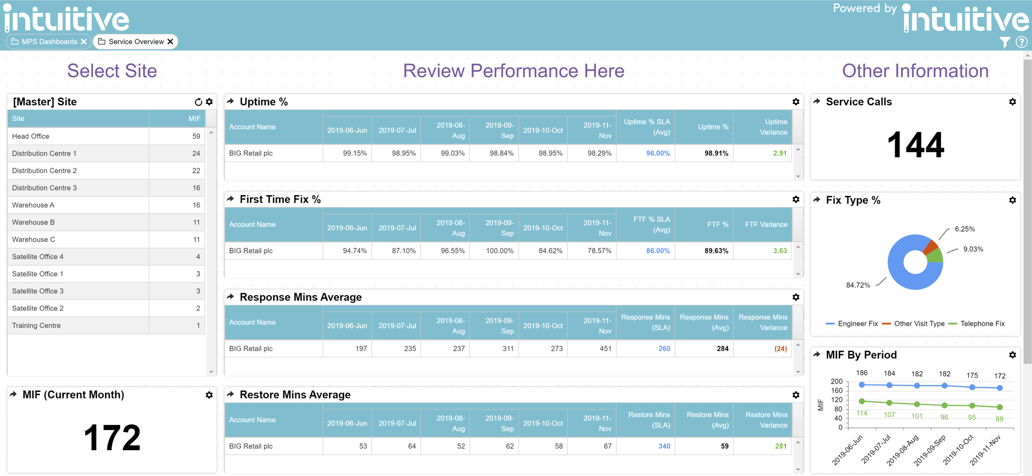Open settings gear on Uptime % panel
Screen dimensions: 1032x476
(x=796, y=102)
